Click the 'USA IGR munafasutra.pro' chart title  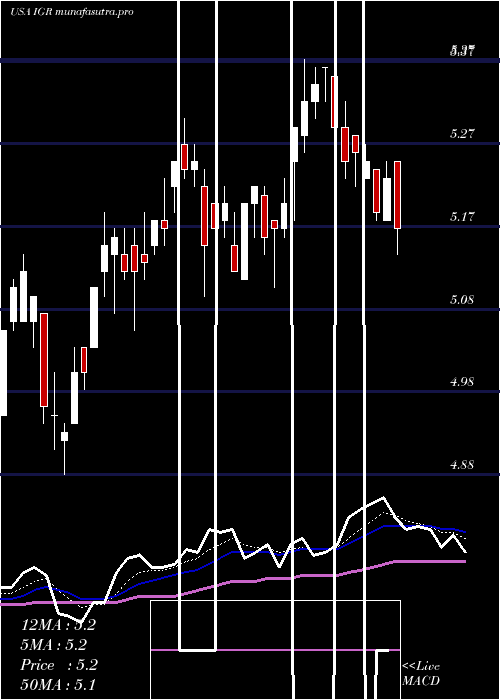coord(72,12)
